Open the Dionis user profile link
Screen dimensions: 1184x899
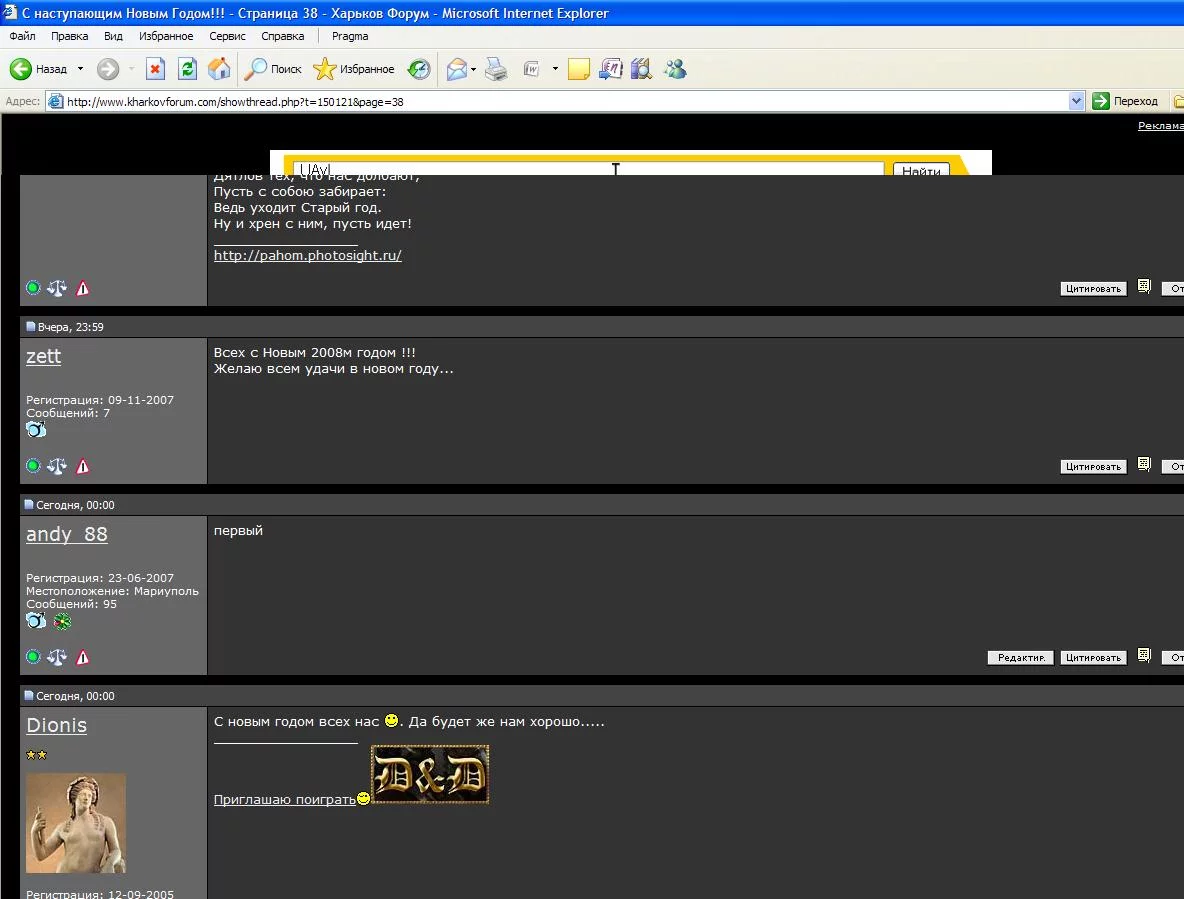point(57,725)
